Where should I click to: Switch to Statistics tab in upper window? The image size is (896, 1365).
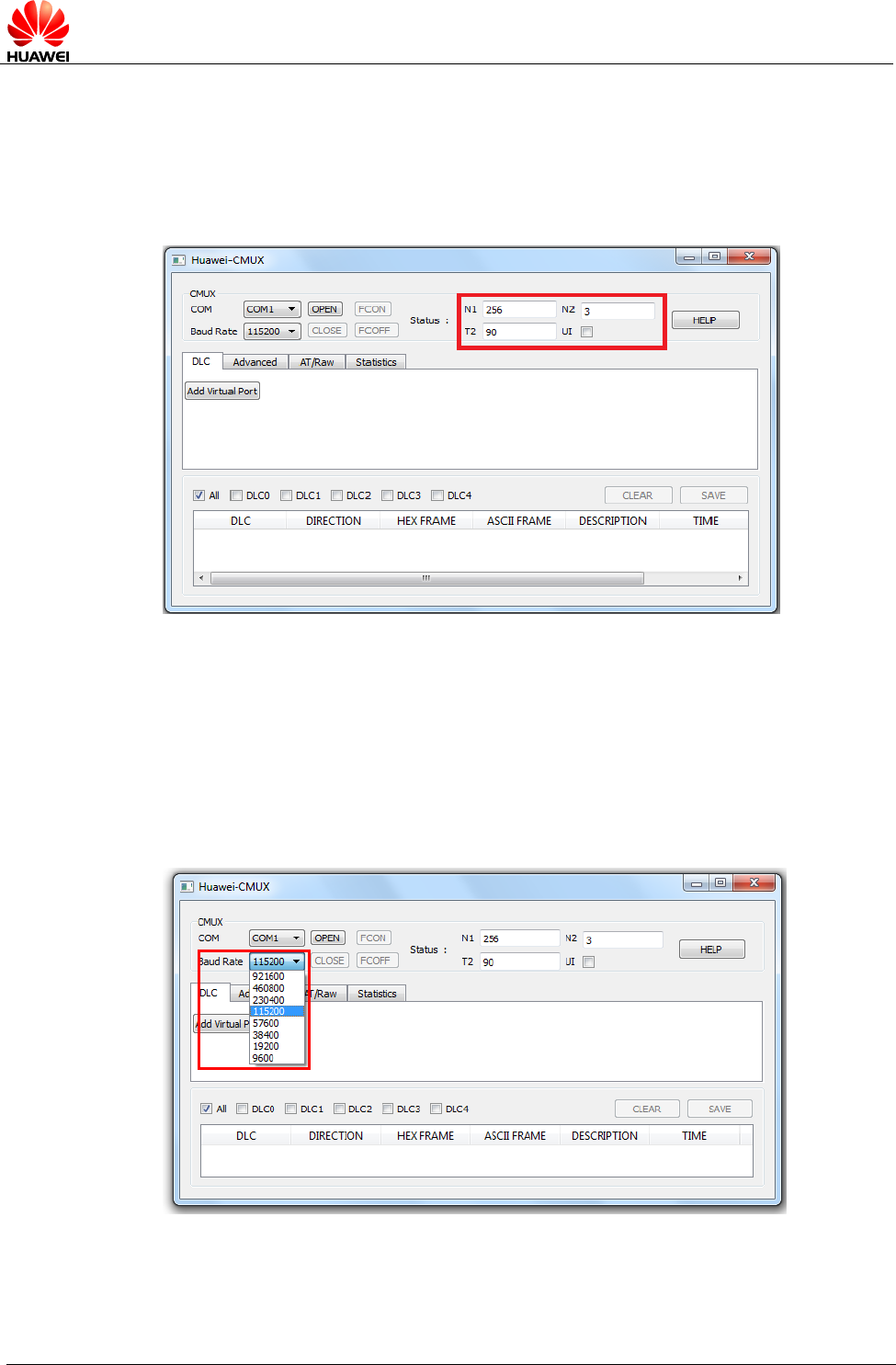pos(376,362)
